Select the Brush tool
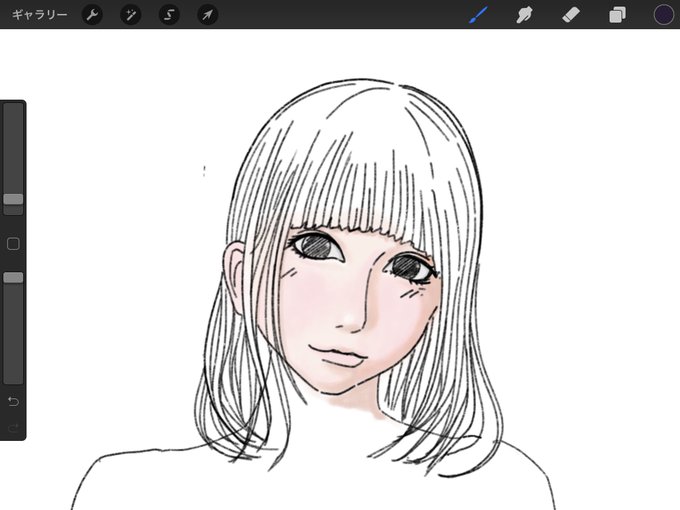 478,16
